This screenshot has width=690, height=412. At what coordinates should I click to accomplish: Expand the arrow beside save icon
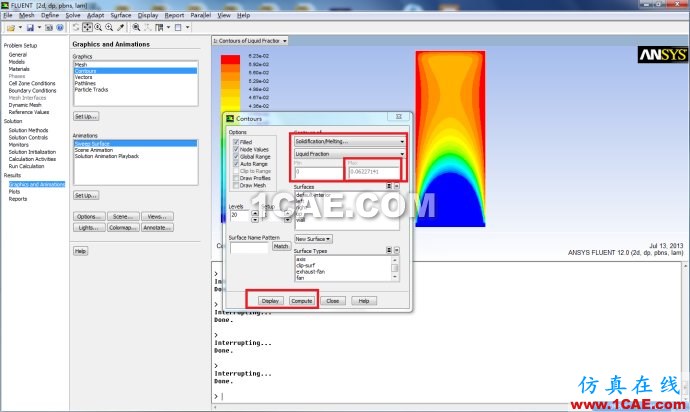tap(39, 28)
